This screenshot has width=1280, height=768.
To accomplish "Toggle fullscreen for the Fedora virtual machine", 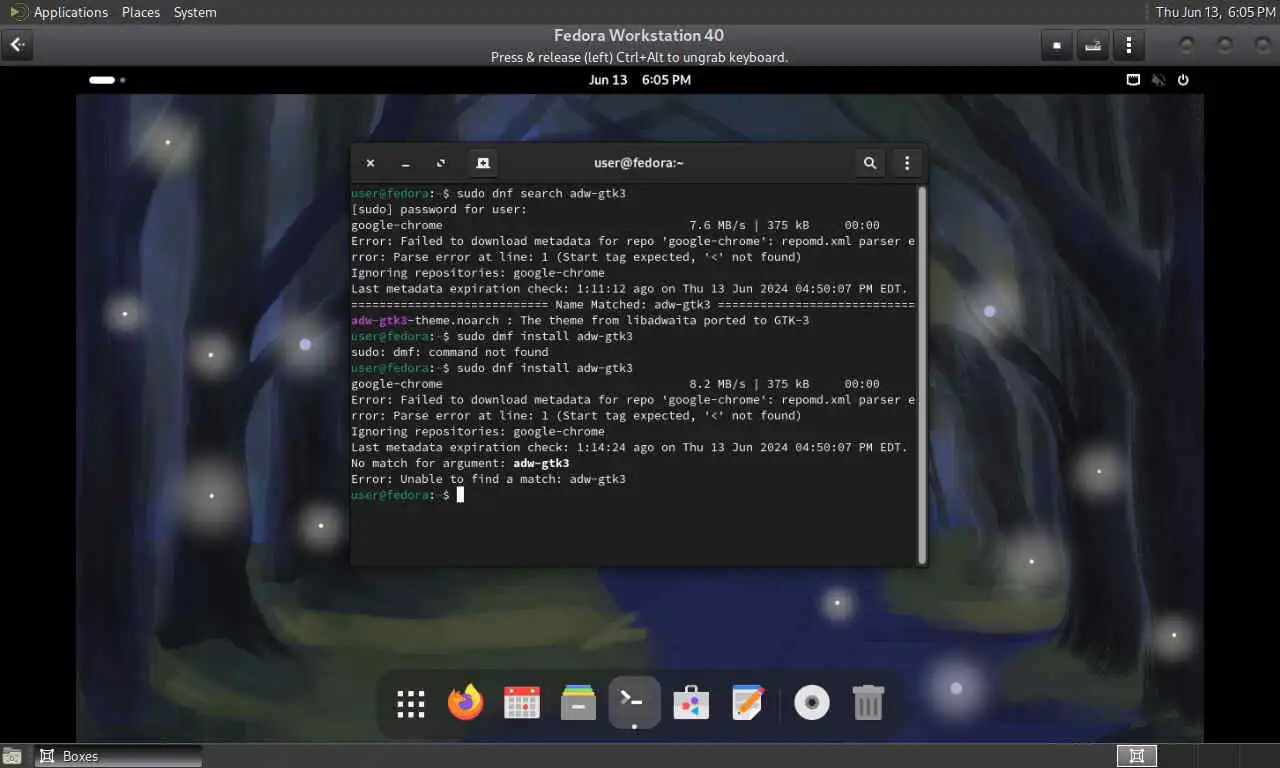I will pos(1057,45).
